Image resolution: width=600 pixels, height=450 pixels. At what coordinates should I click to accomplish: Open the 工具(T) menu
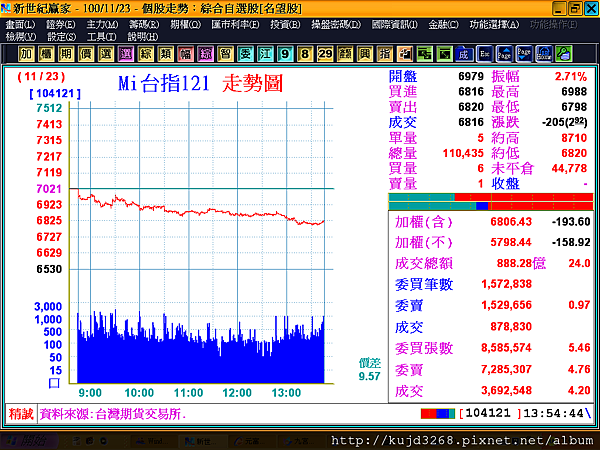[x=101, y=37]
